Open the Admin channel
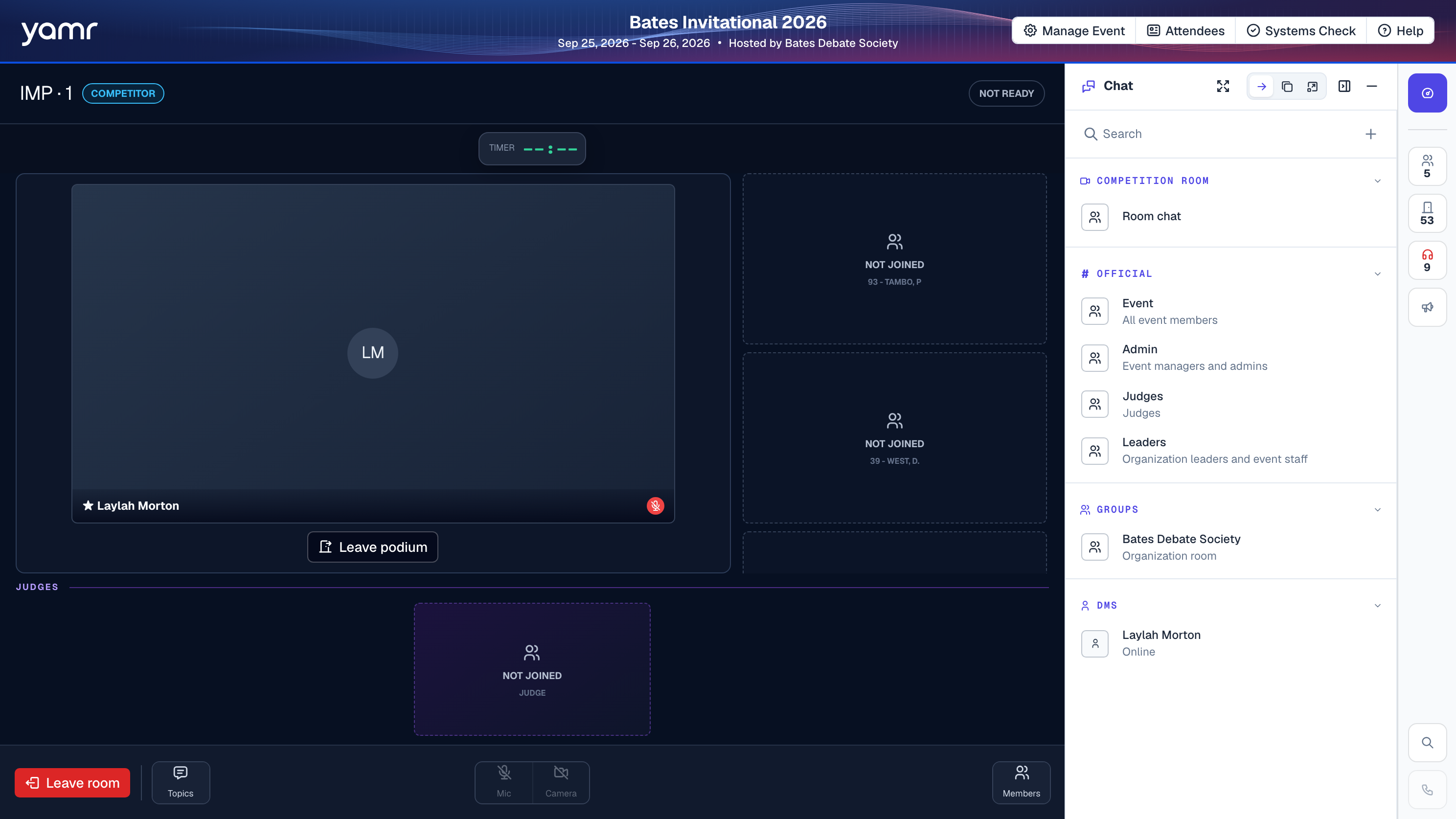The image size is (1456, 819). tap(1231, 358)
